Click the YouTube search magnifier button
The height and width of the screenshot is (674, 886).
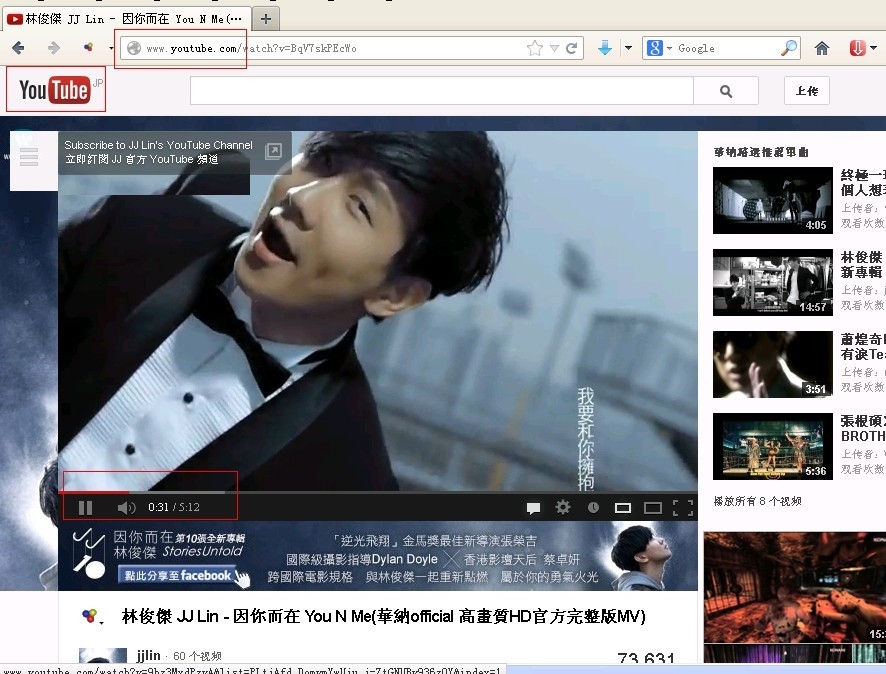(x=726, y=91)
